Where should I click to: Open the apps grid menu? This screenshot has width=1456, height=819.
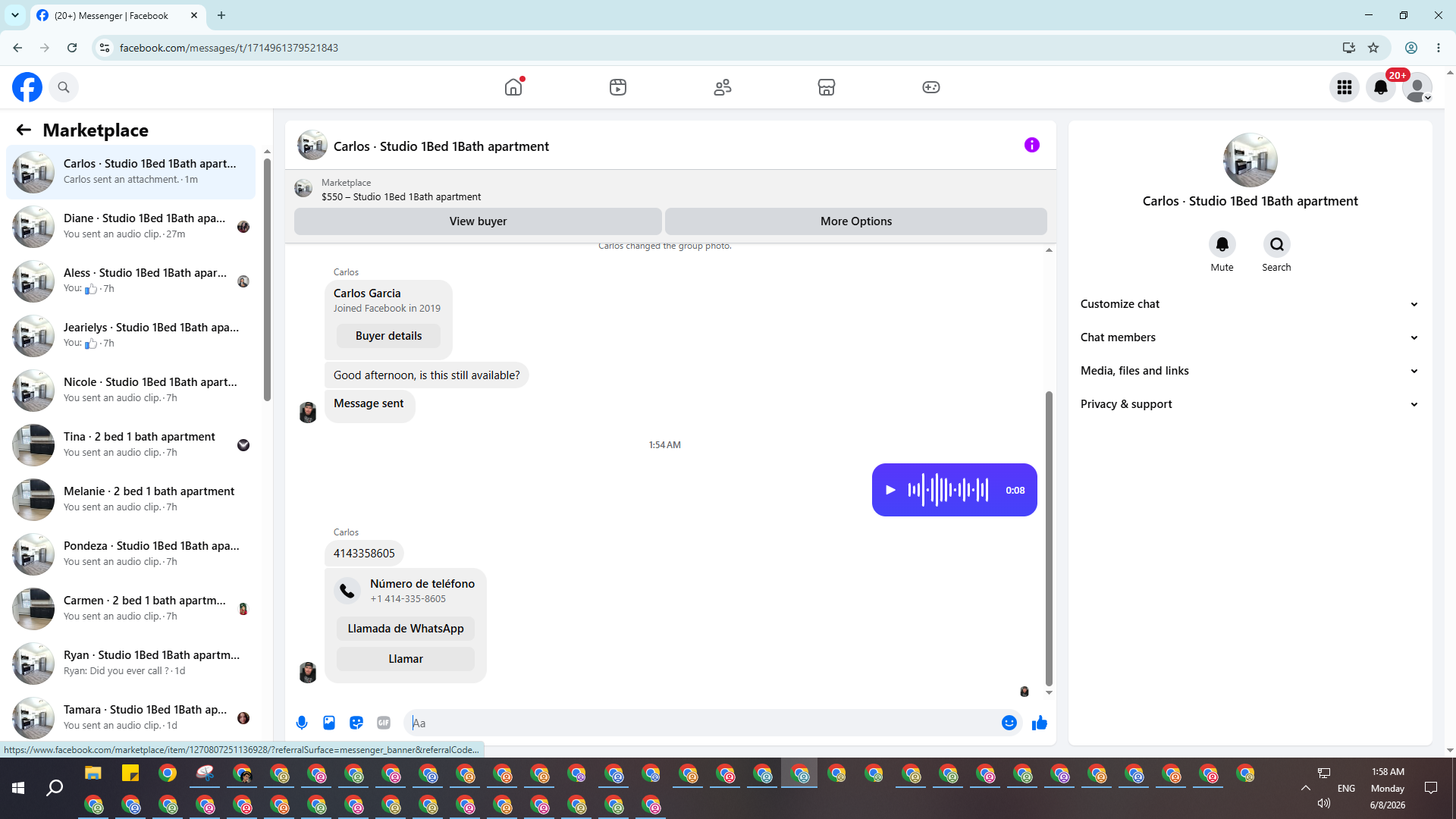point(1345,87)
